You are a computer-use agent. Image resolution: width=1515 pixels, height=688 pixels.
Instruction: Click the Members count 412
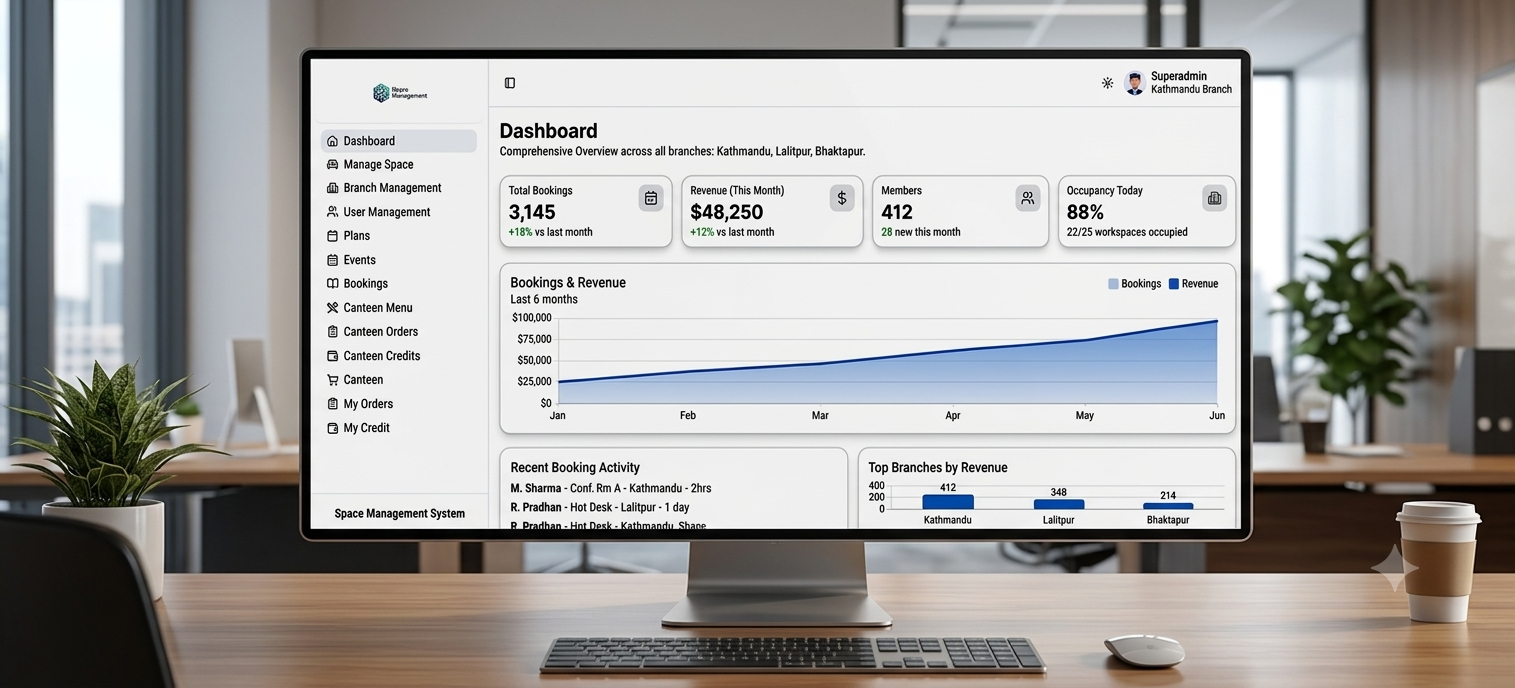coord(897,212)
